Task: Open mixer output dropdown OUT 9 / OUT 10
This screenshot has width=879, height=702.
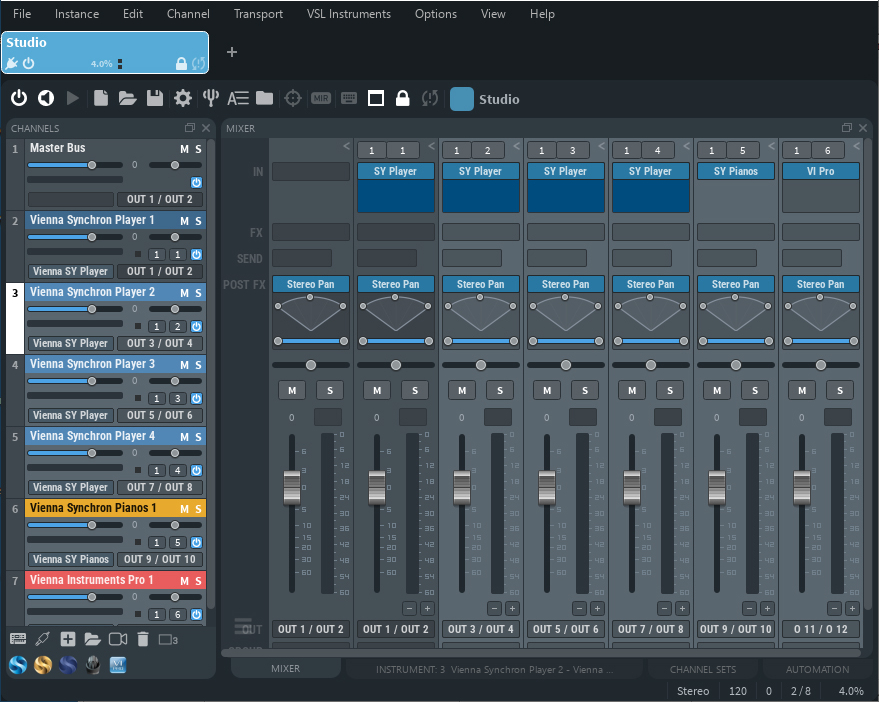Action: tap(735, 629)
